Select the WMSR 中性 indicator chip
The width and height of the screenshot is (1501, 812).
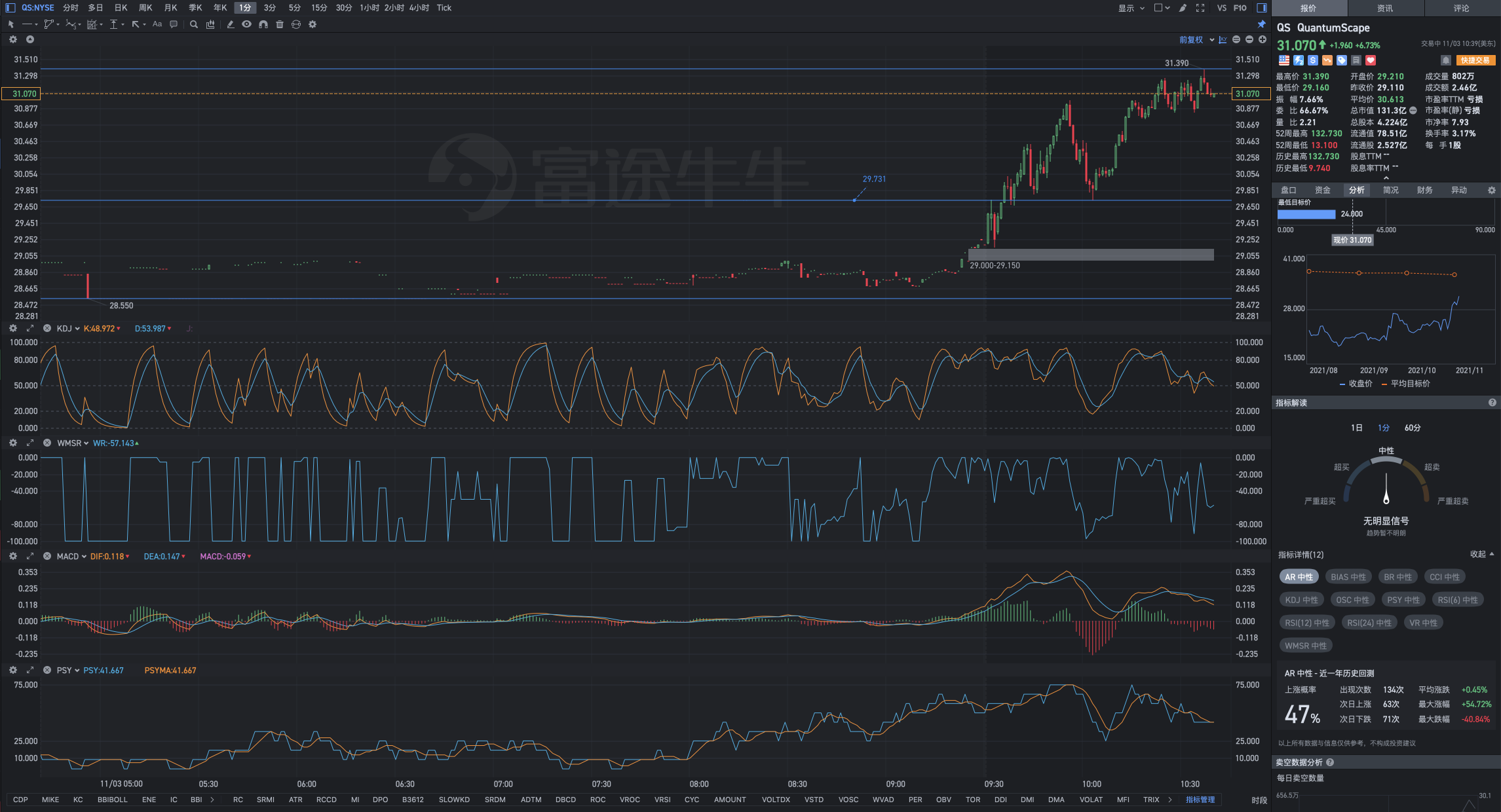pos(1306,646)
